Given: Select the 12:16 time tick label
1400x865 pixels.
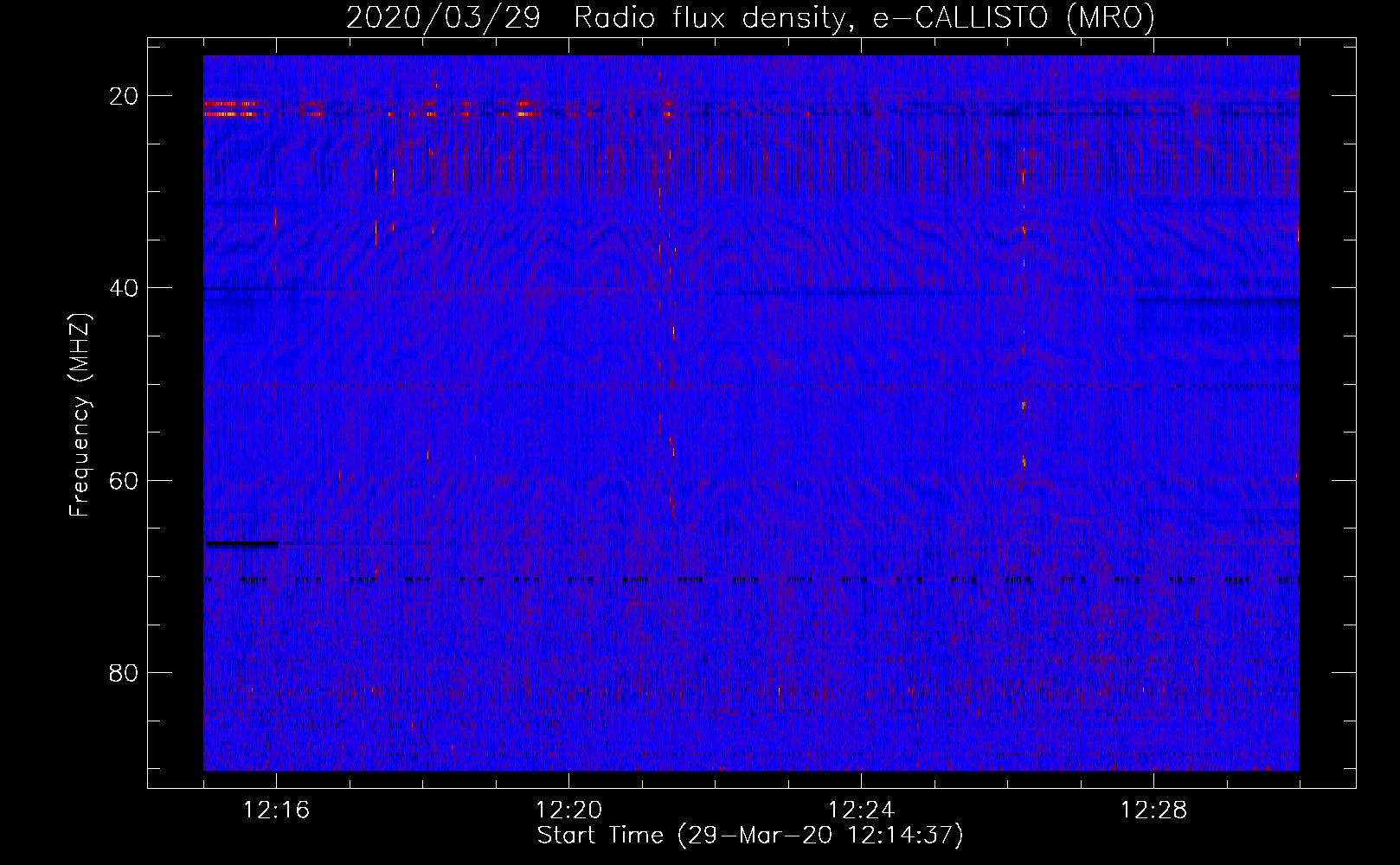Looking at the screenshot, I should (x=277, y=811).
